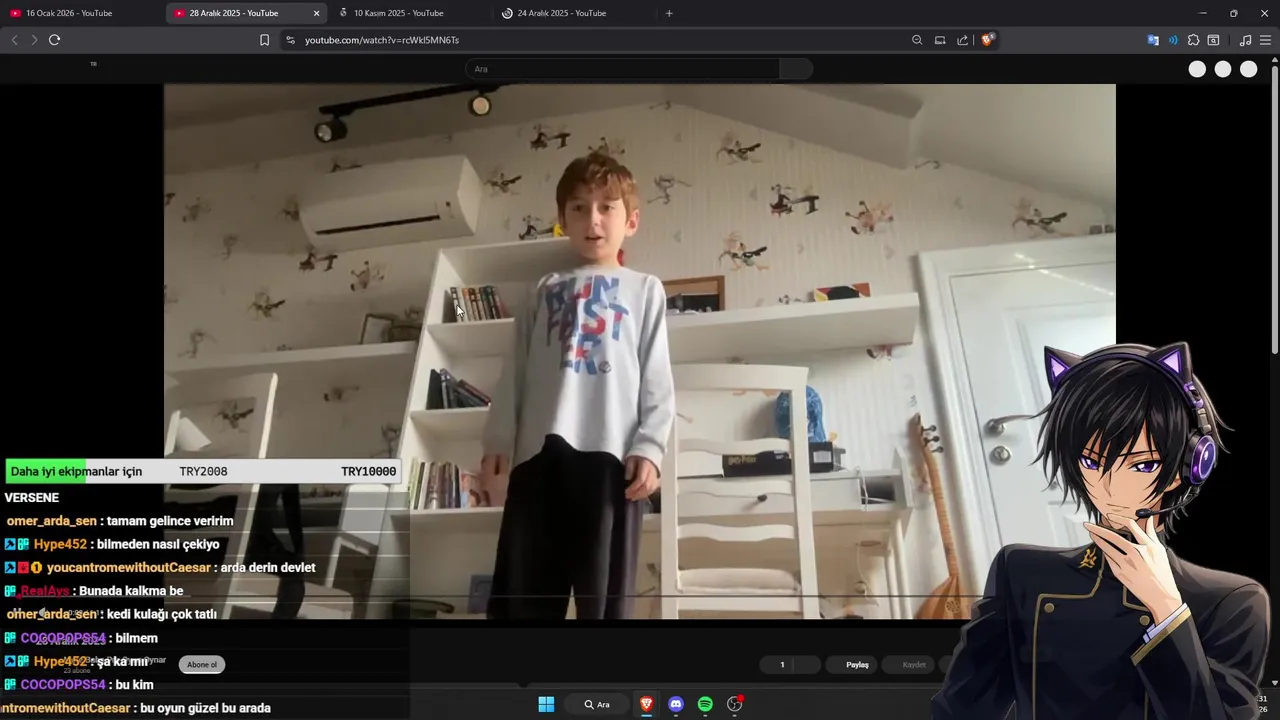Click chat message 'Bunada kalkma be'
This screenshot has width=1280, height=720.
(x=131, y=591)
